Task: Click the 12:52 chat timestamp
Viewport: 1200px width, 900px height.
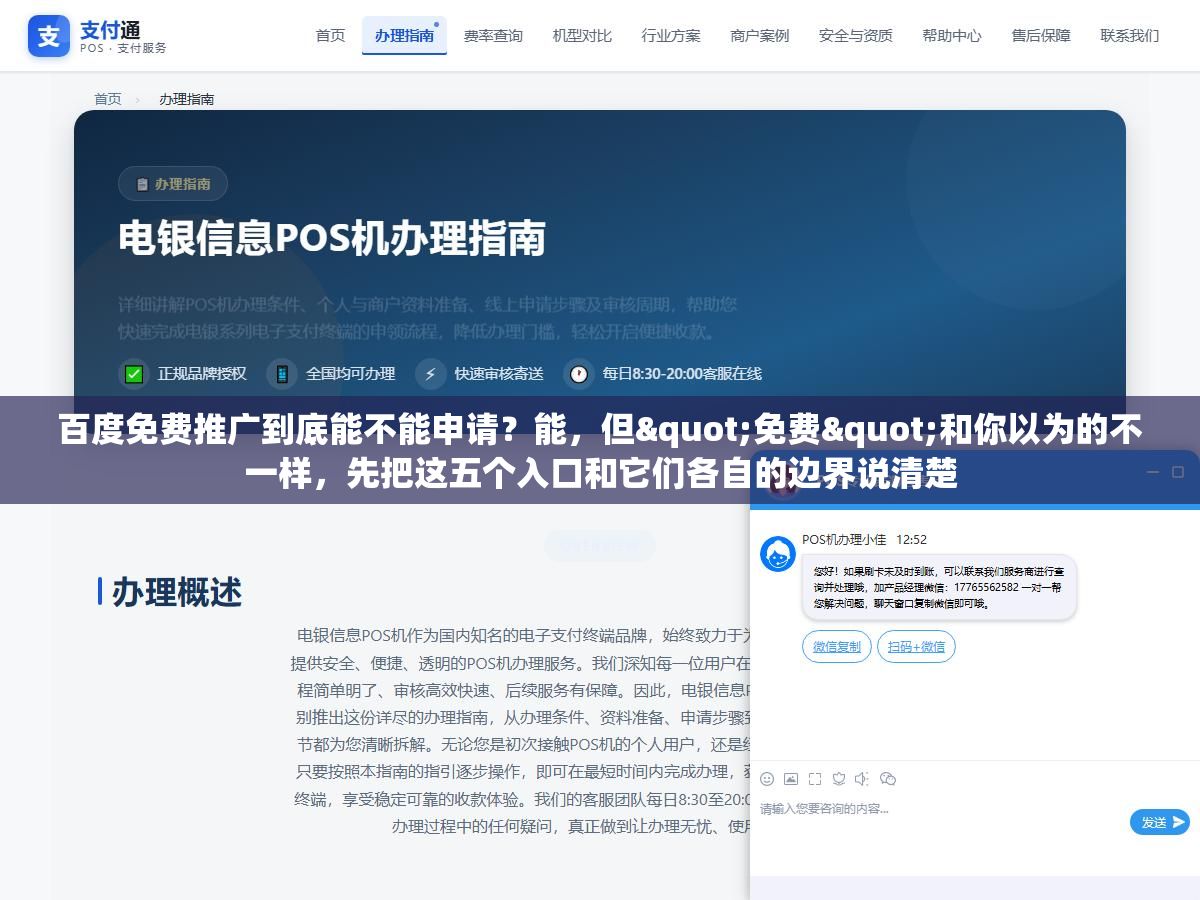Action: [x=911, y=539]
